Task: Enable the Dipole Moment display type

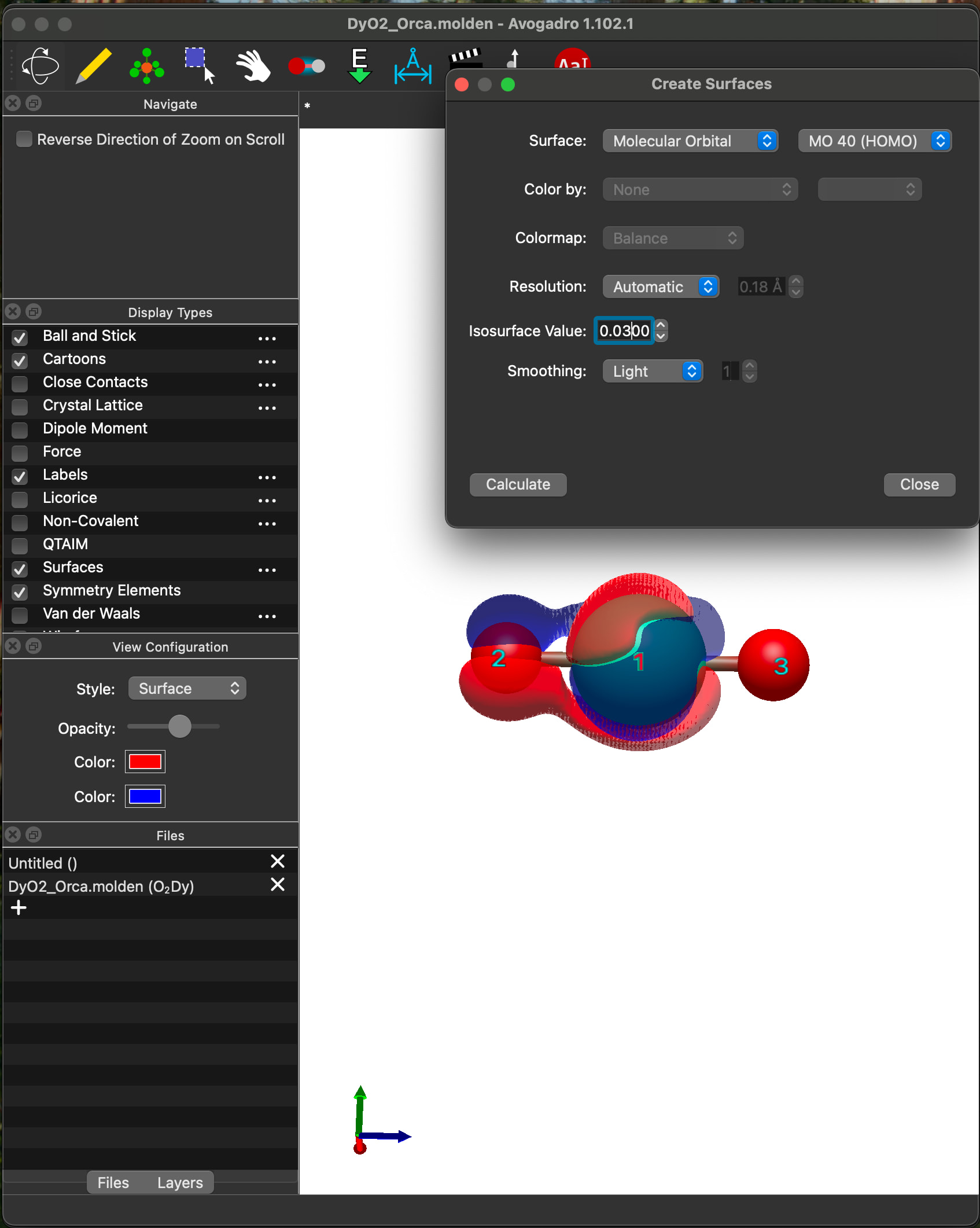Action: 20,429
